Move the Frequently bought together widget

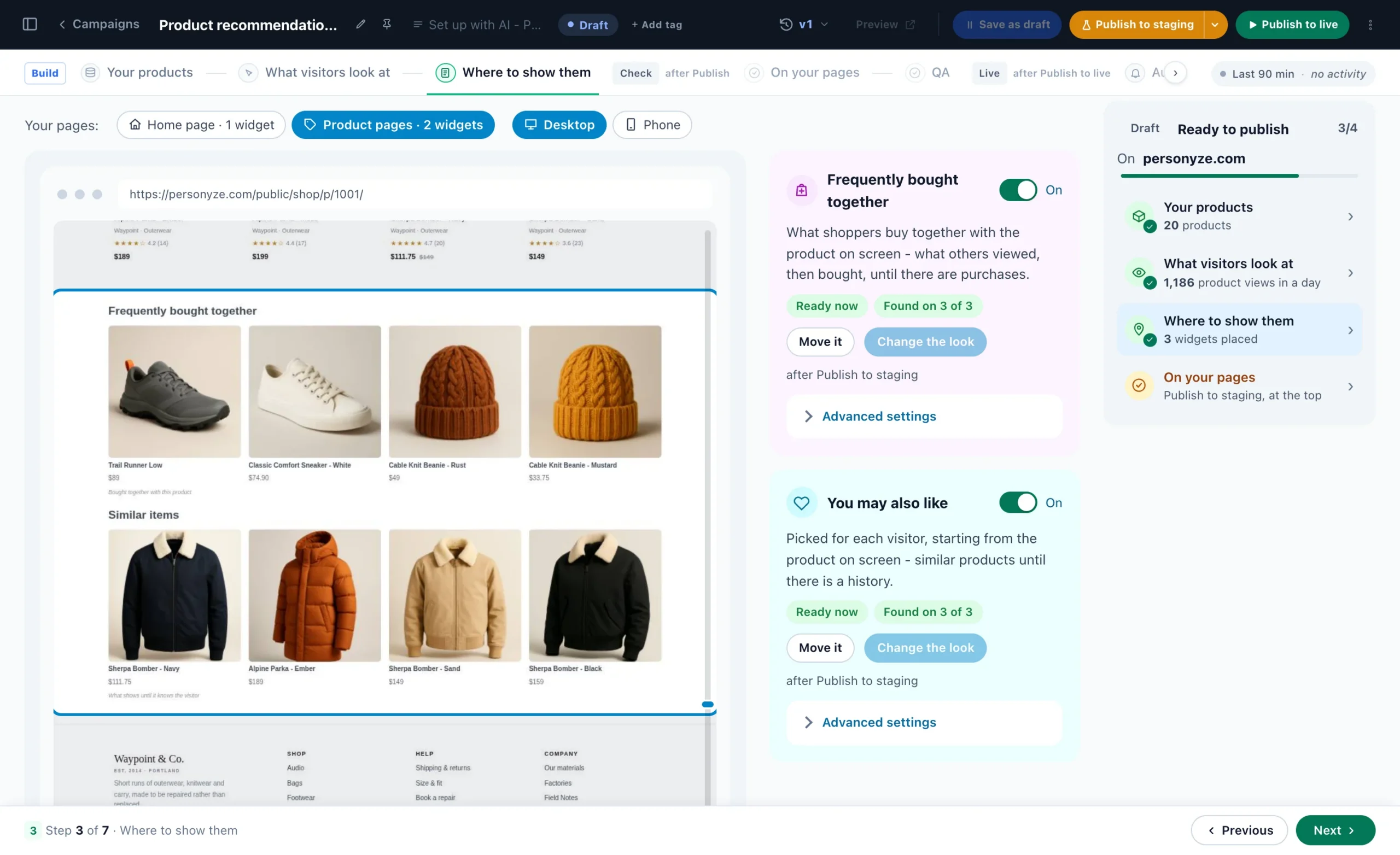coord(820,342)
